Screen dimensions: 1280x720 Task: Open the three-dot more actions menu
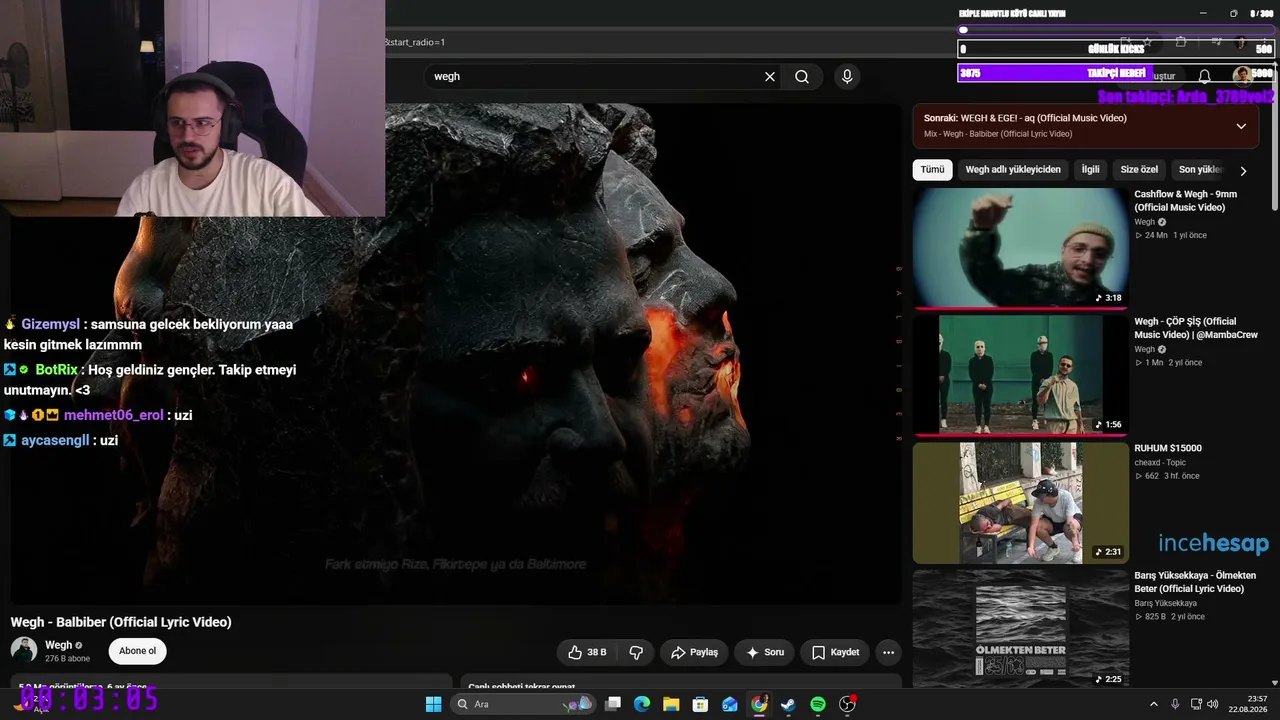click(x=888, y=652)
